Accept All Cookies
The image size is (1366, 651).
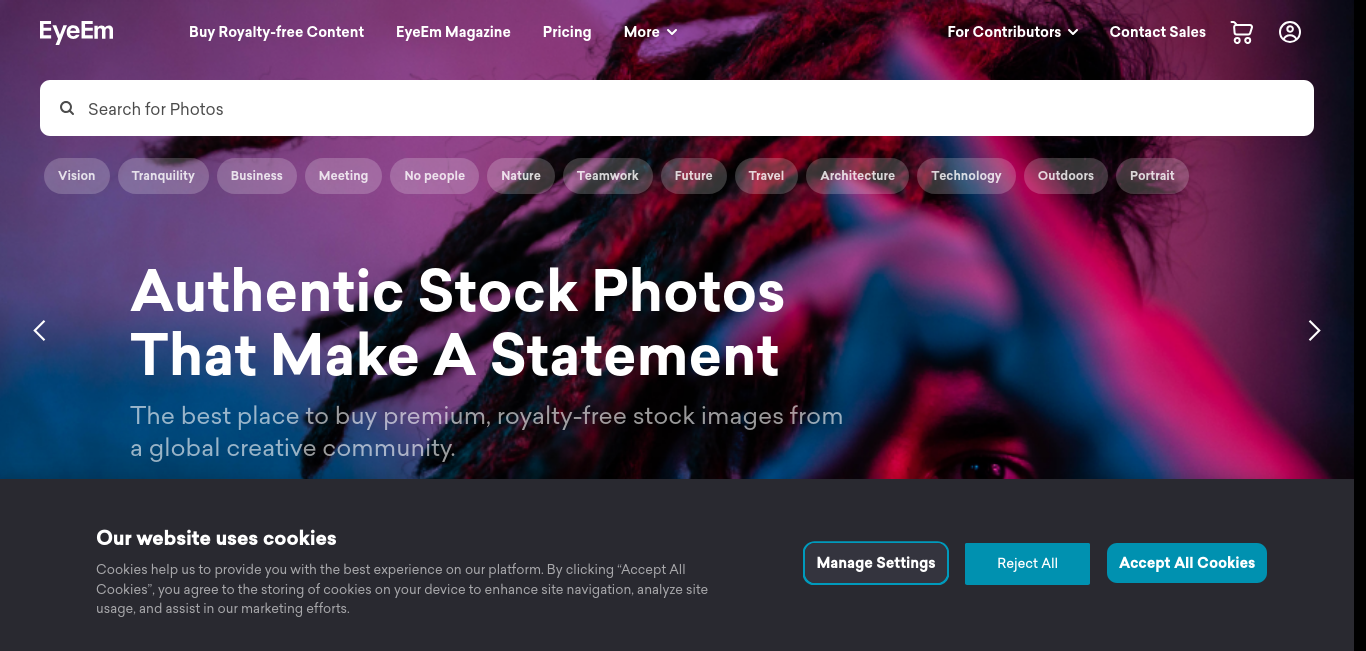coord(1187,563)
